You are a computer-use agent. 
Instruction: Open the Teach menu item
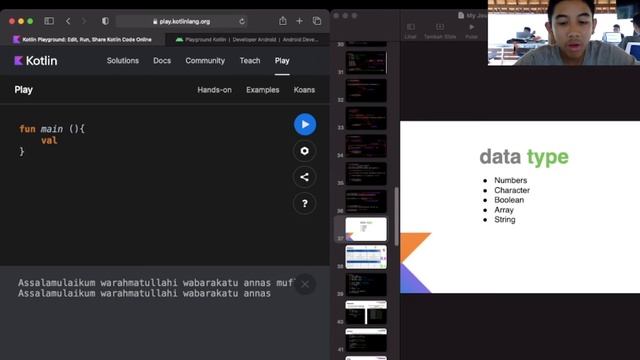click(250, 61)
